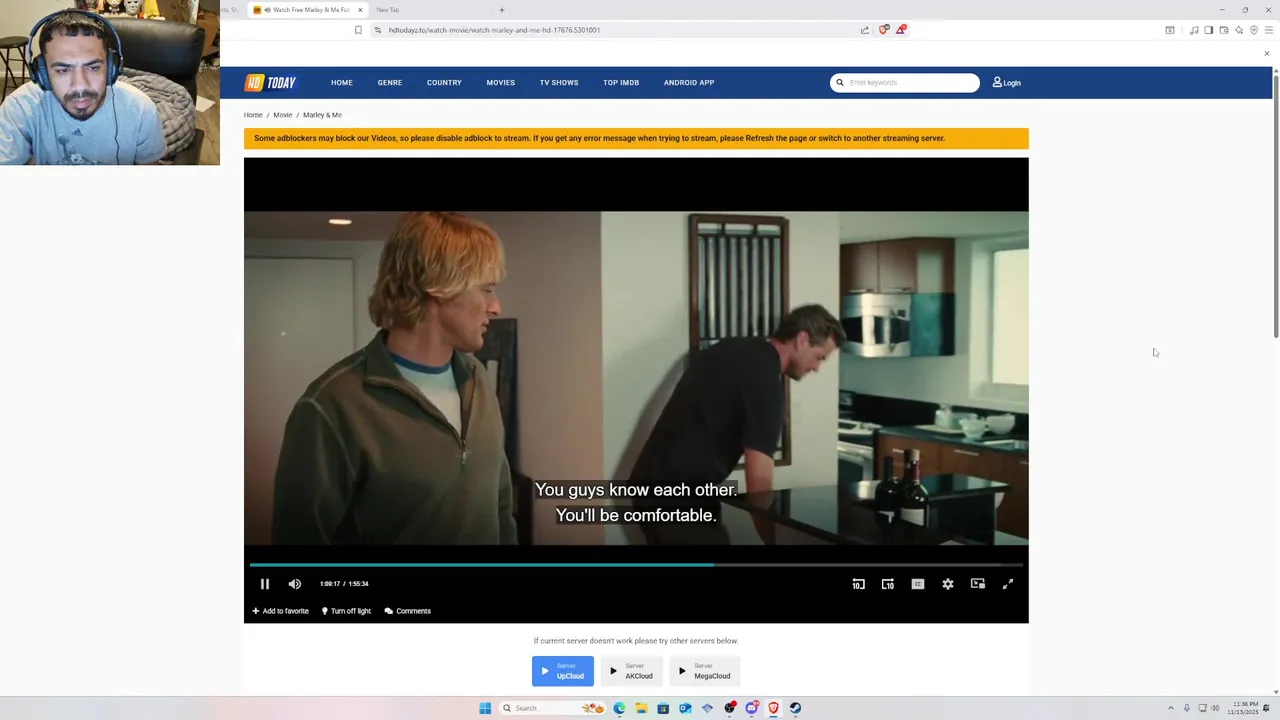Switch to the New Tab browser tab
1280x720 pixels.
pyautogui.click(x=388, y=10)
